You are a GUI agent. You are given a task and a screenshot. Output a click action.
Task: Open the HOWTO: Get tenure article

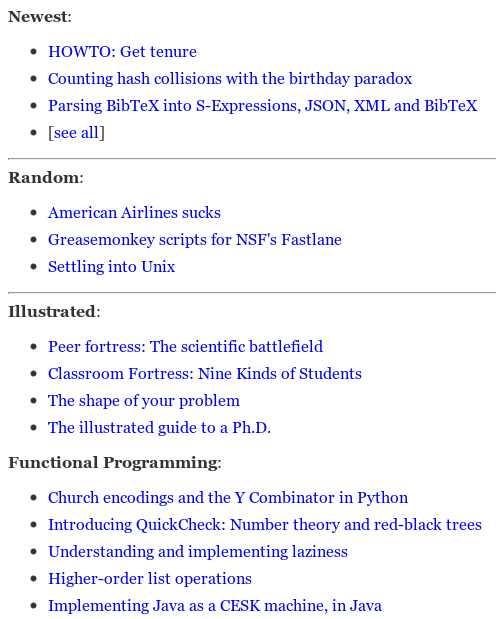point(122,52)
